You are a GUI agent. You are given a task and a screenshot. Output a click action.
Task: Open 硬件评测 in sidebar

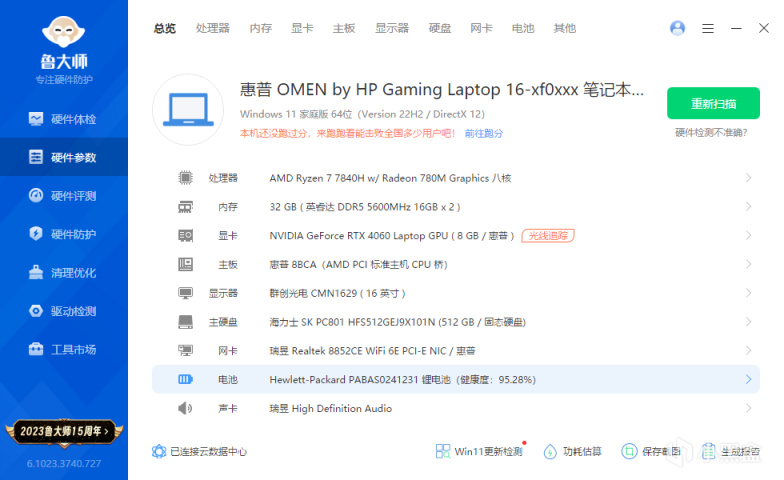64,196
